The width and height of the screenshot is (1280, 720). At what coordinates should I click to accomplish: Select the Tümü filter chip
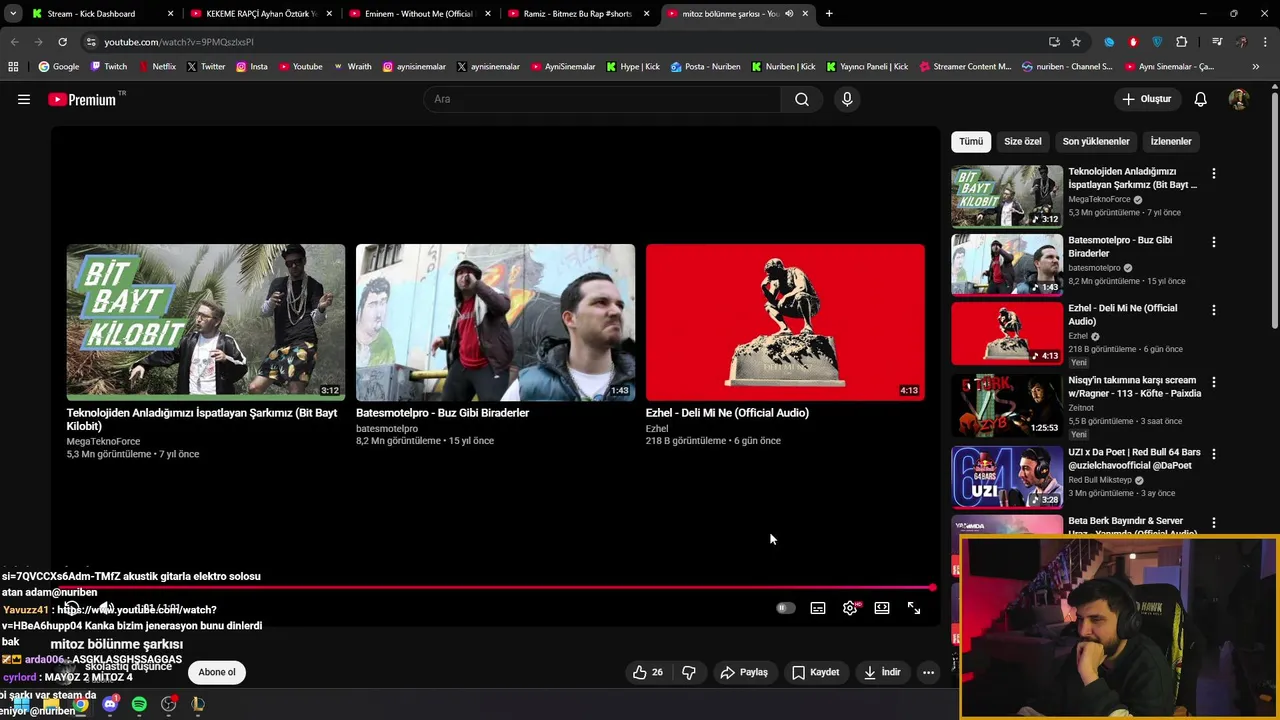(x=971, y=141)
